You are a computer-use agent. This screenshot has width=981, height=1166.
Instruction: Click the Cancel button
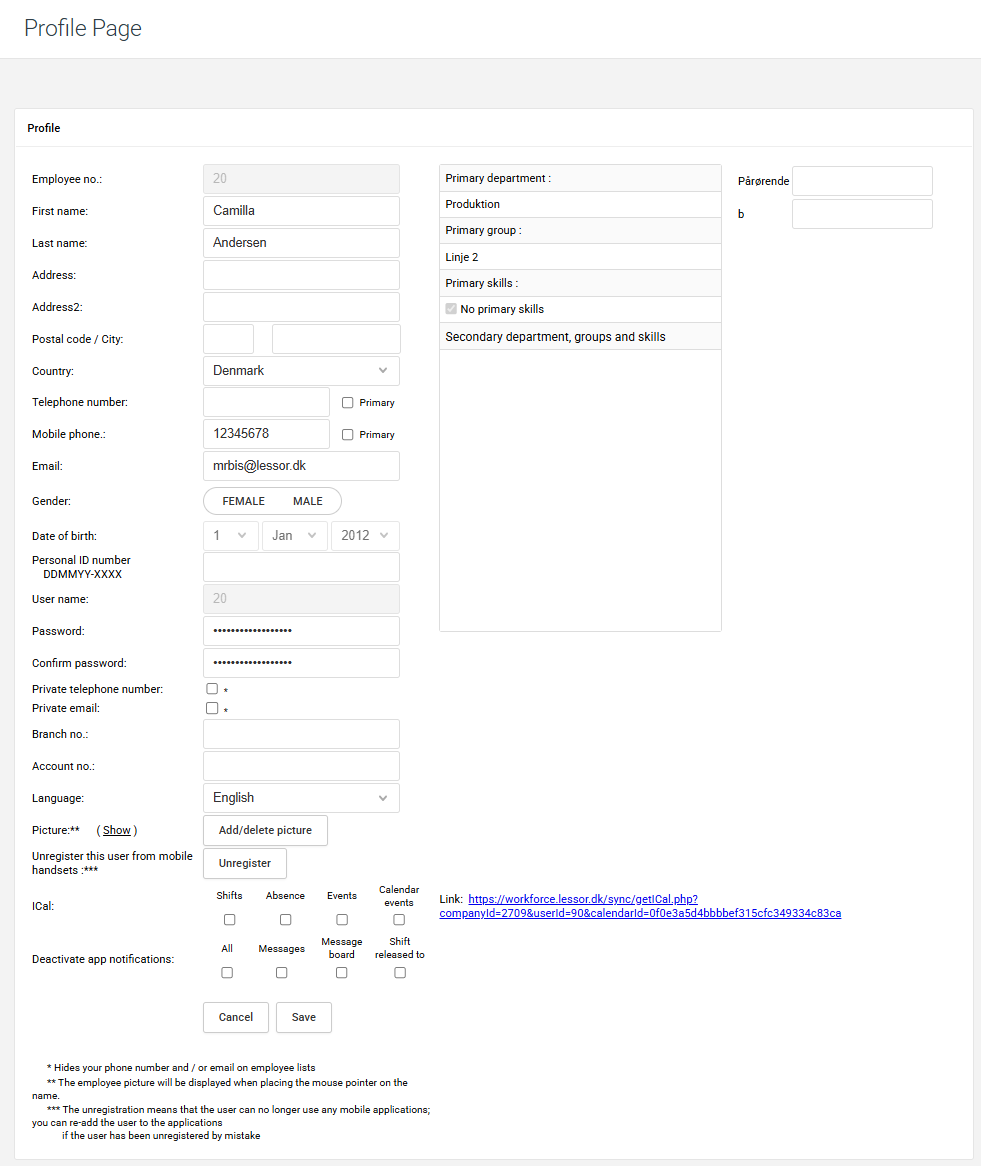(x=236, y=1017)
